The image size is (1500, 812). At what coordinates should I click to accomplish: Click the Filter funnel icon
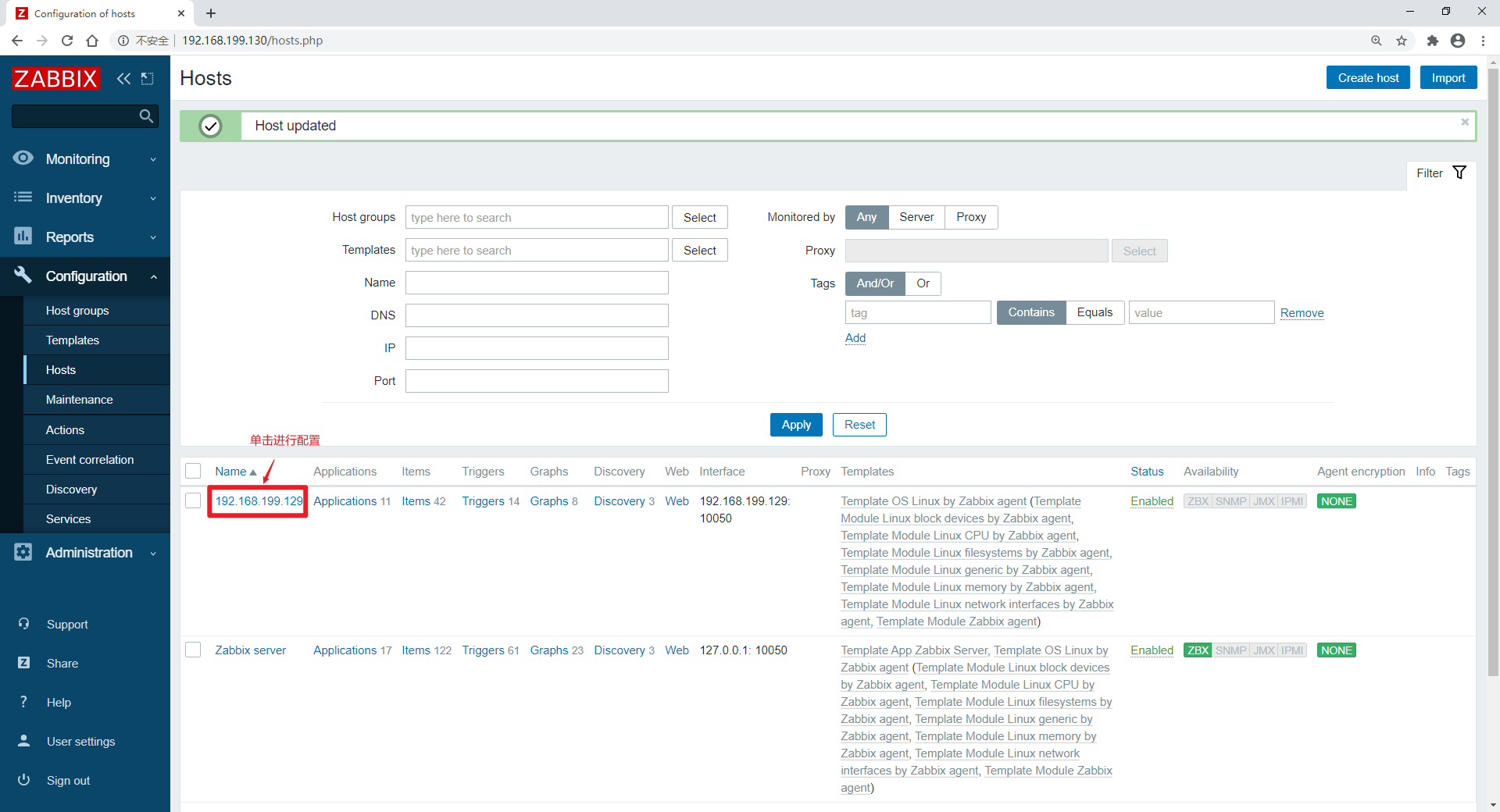click(x=1459, y=173)
